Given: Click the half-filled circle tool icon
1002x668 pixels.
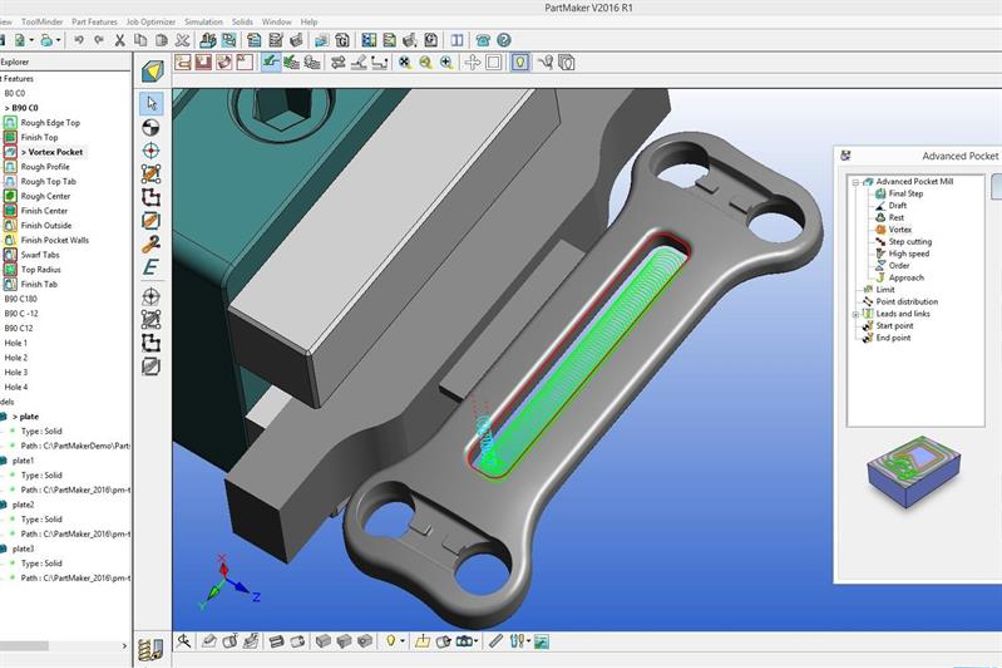Looking at the screenshot, I should click(151, 127).
